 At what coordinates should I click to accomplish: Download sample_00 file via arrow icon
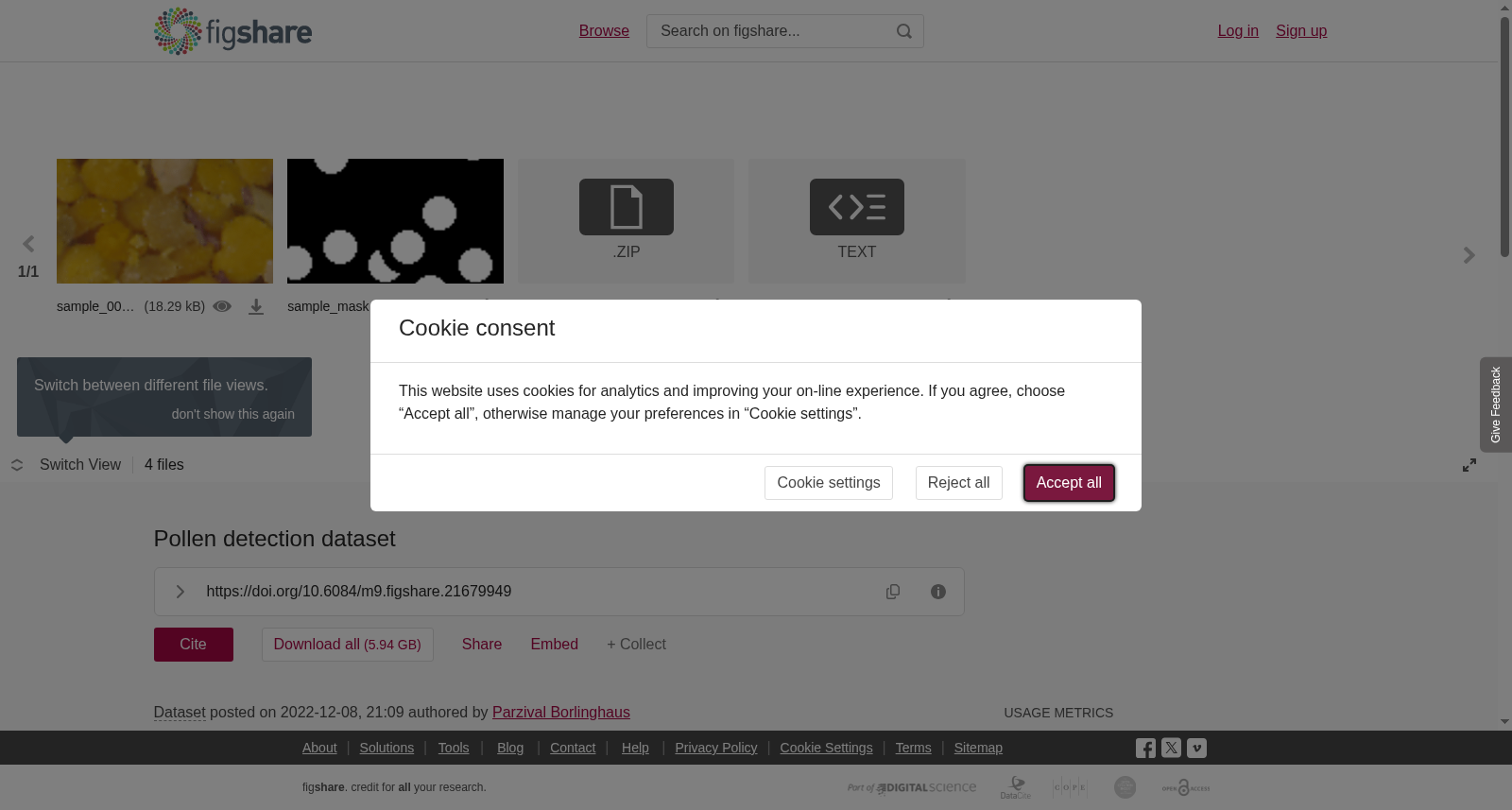[x=256, y=307]
